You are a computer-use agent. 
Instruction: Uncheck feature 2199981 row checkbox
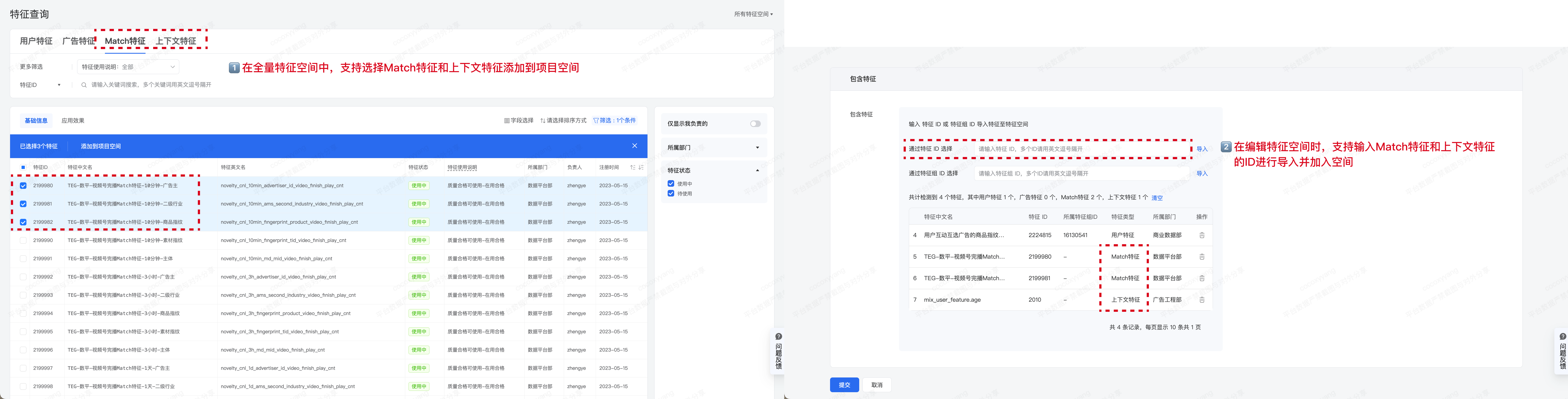23,204
